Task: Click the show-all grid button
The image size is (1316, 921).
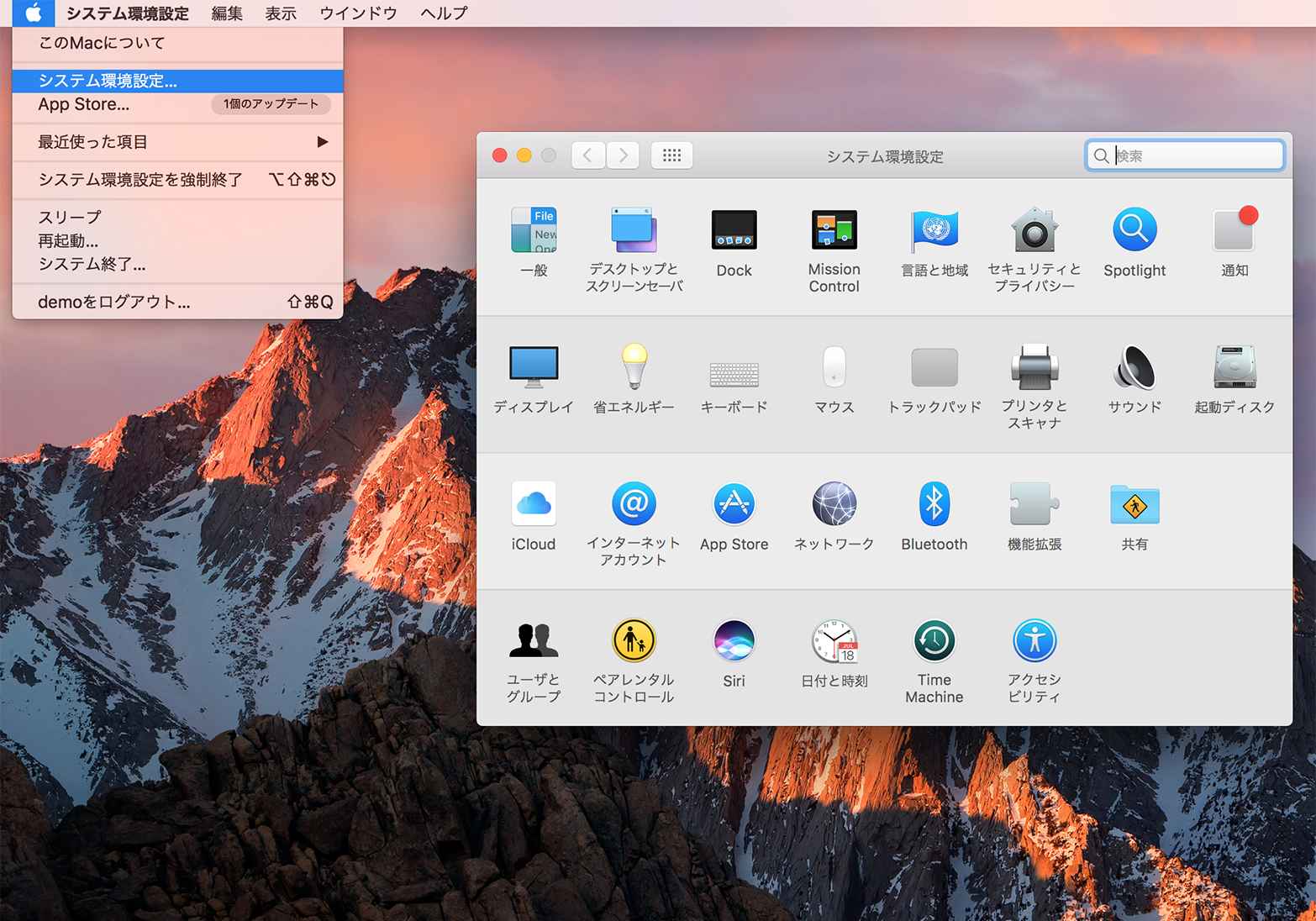Action: coord(671,155)
